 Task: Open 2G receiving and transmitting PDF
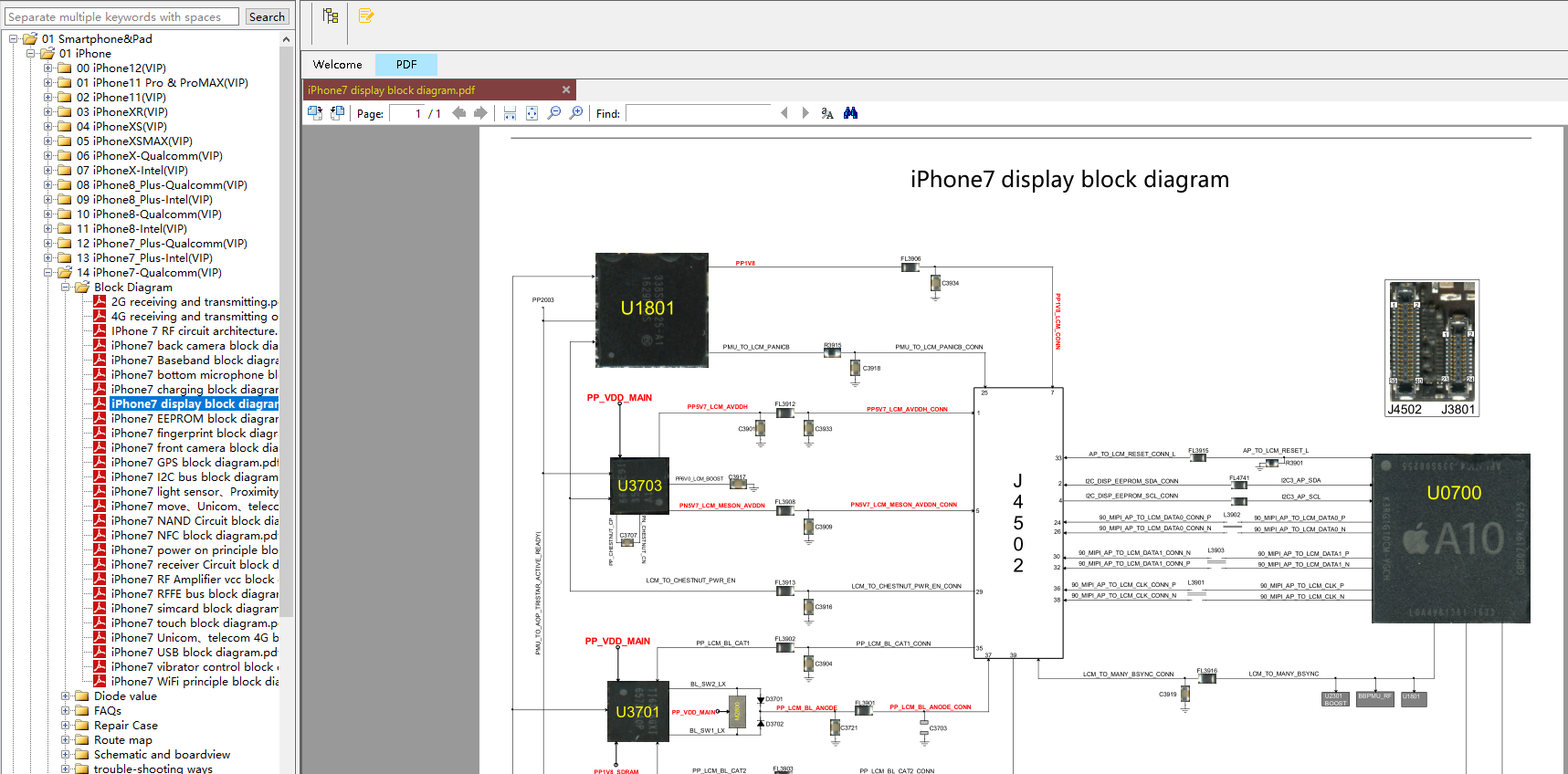click(x=195, y=302)
